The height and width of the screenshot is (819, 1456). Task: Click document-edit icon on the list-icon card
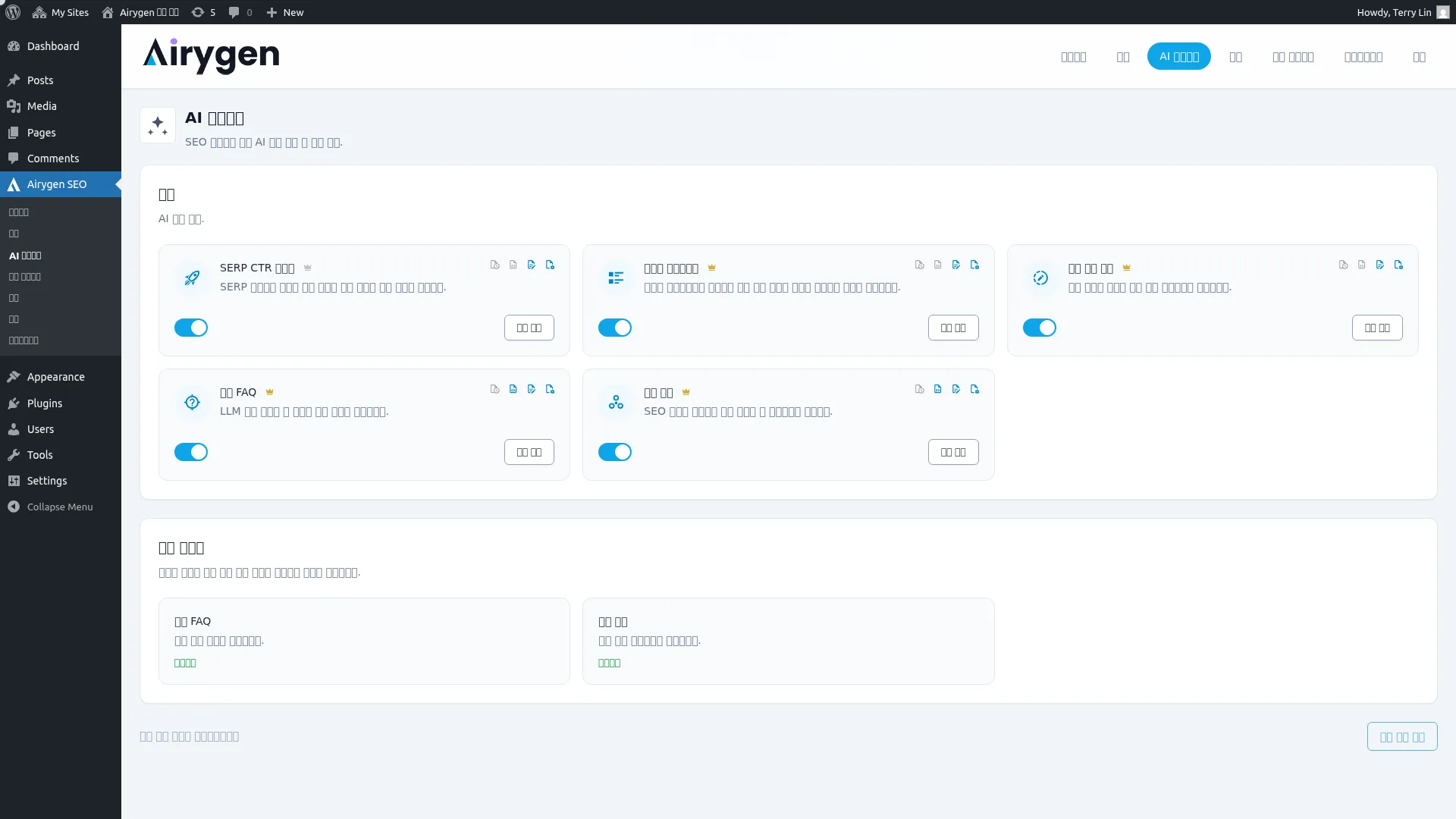coord(956,265)
